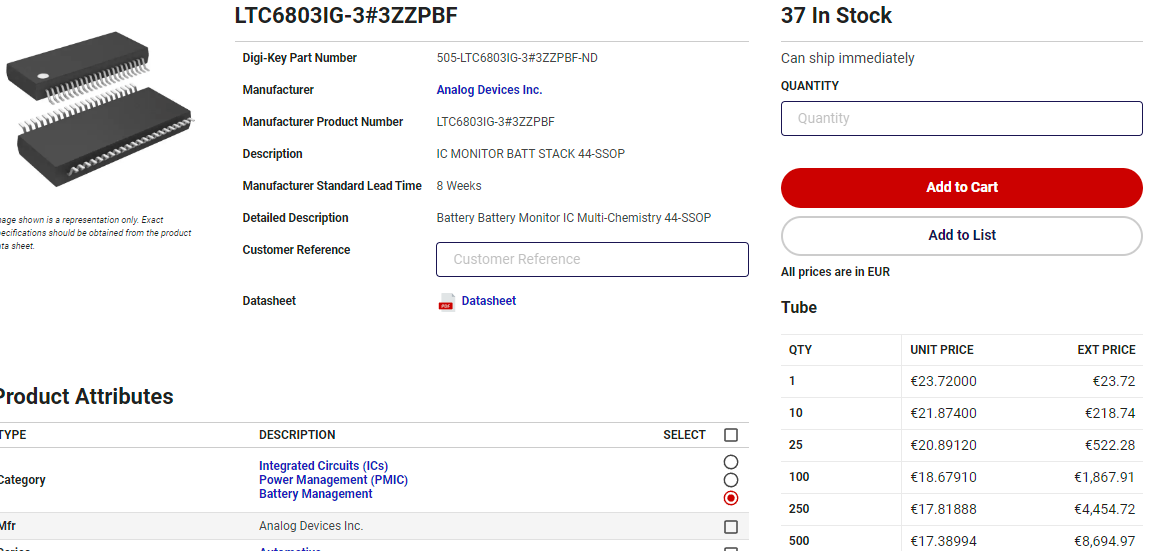Click the quantity 25 price break row
This screenshot has width=1165, height=551.
pyautogui.click(x=961, y=445)
